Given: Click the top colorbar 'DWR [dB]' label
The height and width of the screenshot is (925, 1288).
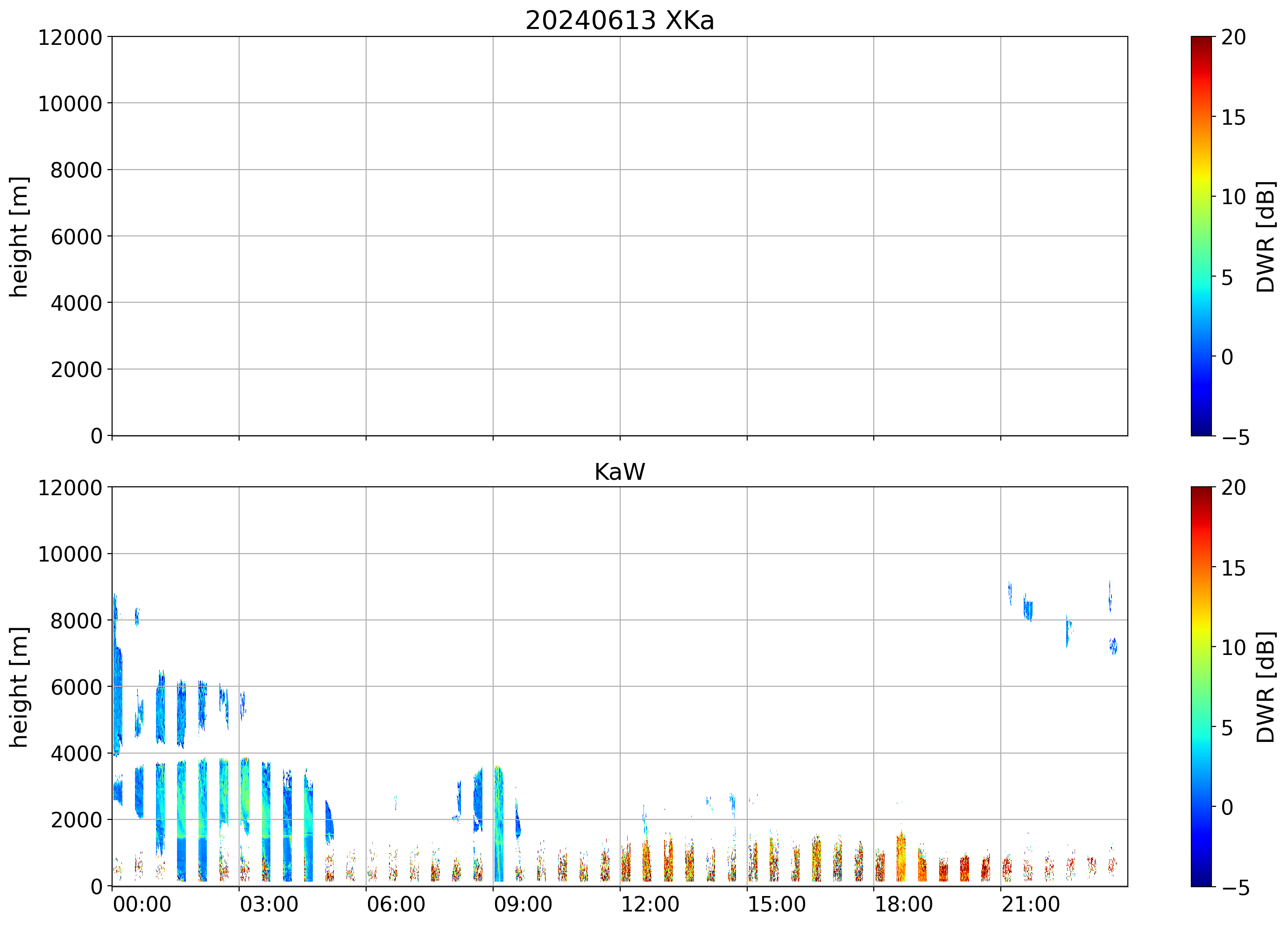Looking at the screenshot, I should [1266, 237].
